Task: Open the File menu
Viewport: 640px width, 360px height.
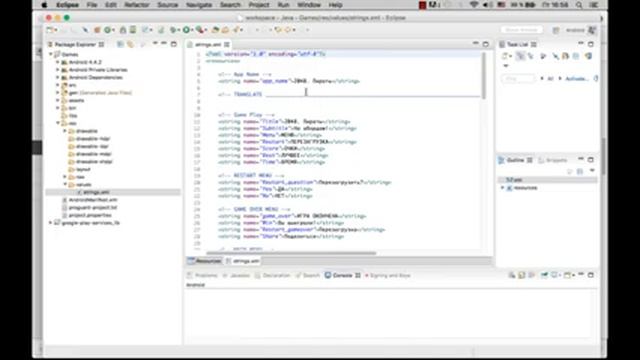Action: pos(92,5)
